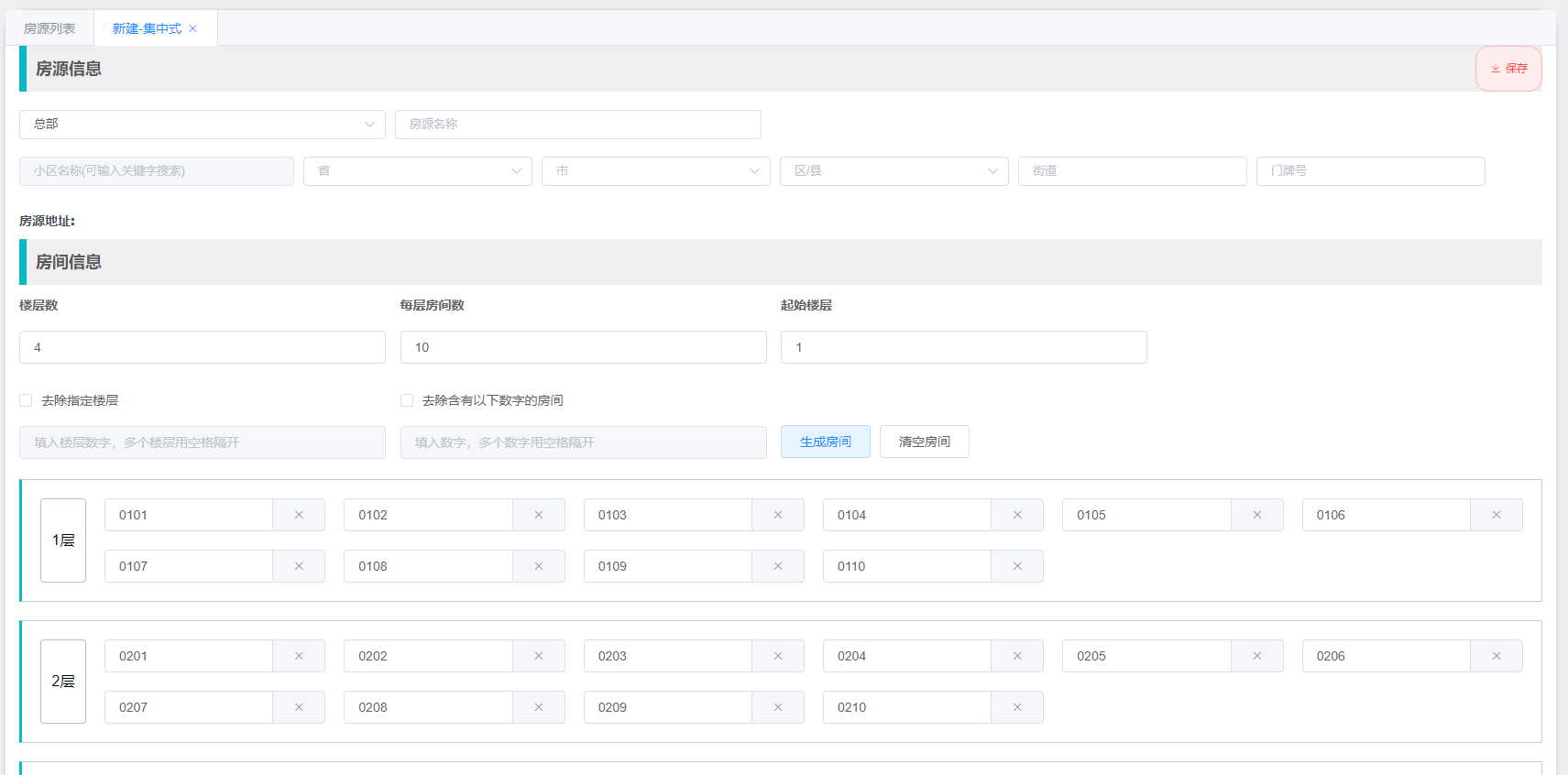Click the 街道 street input
This screenshot has height=775, width=1568.
(x=1133, y=171)
